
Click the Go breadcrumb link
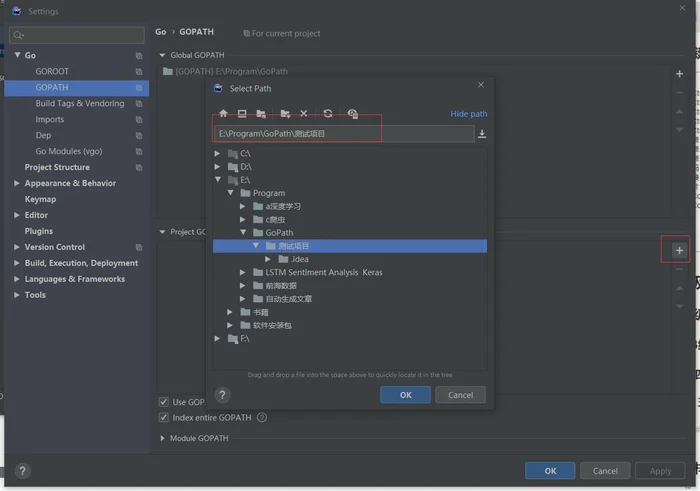[x=161, y=32]
